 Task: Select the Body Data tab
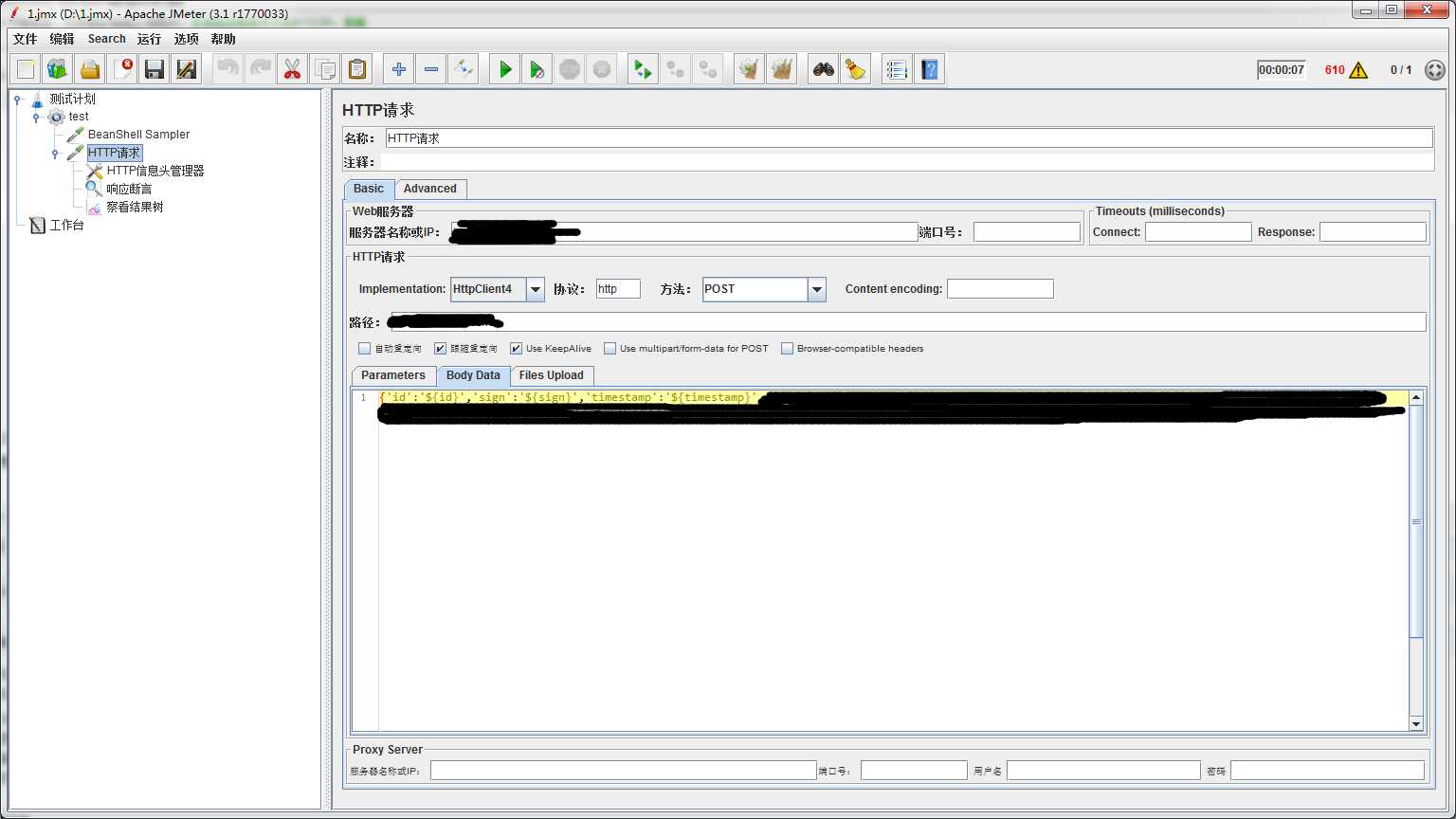point(473,375)
